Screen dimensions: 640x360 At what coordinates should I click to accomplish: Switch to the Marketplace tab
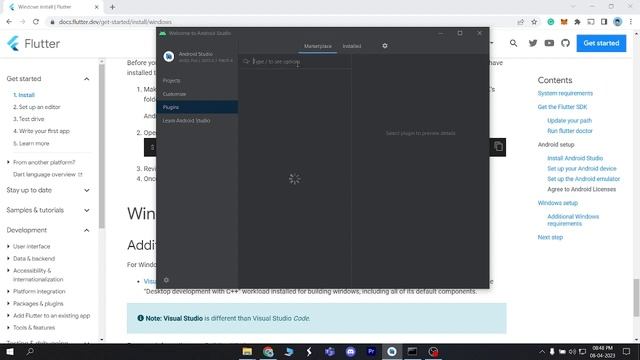pos(318,46)
